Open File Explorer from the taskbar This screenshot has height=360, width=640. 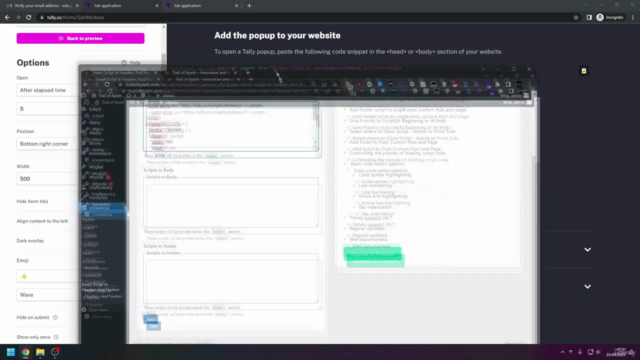(x=40, y=352)
